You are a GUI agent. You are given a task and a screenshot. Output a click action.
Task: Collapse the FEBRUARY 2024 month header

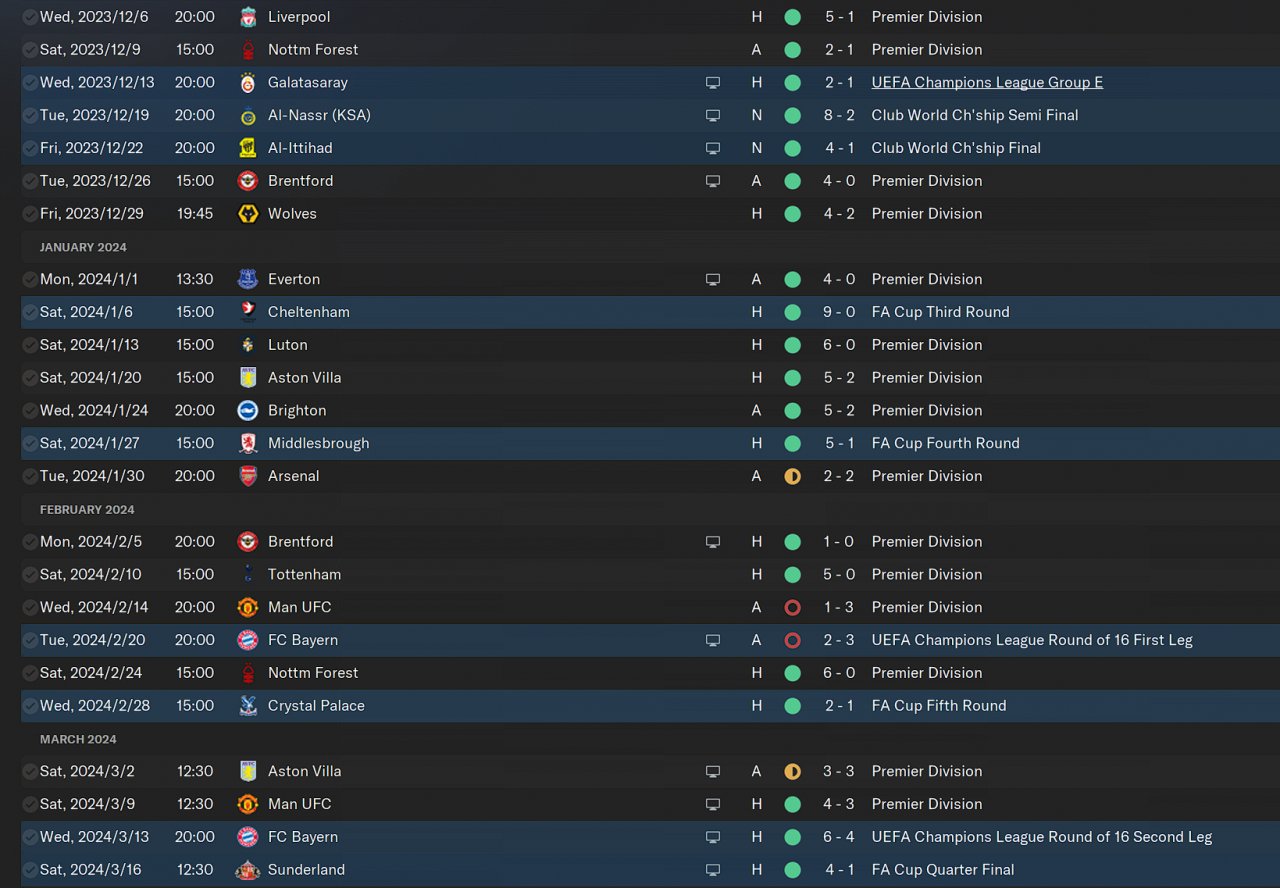[x=87, y=510]
